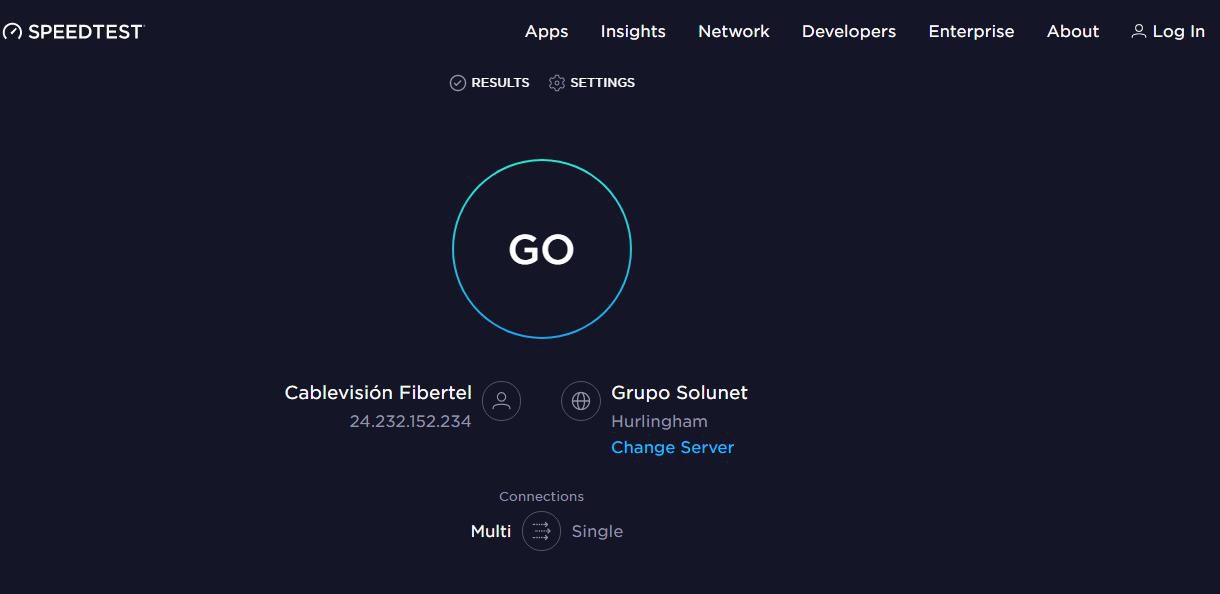The width and height of the screenshot is (1220, 594).
Task: Select Multi connections mode
Action: (491, 531)
